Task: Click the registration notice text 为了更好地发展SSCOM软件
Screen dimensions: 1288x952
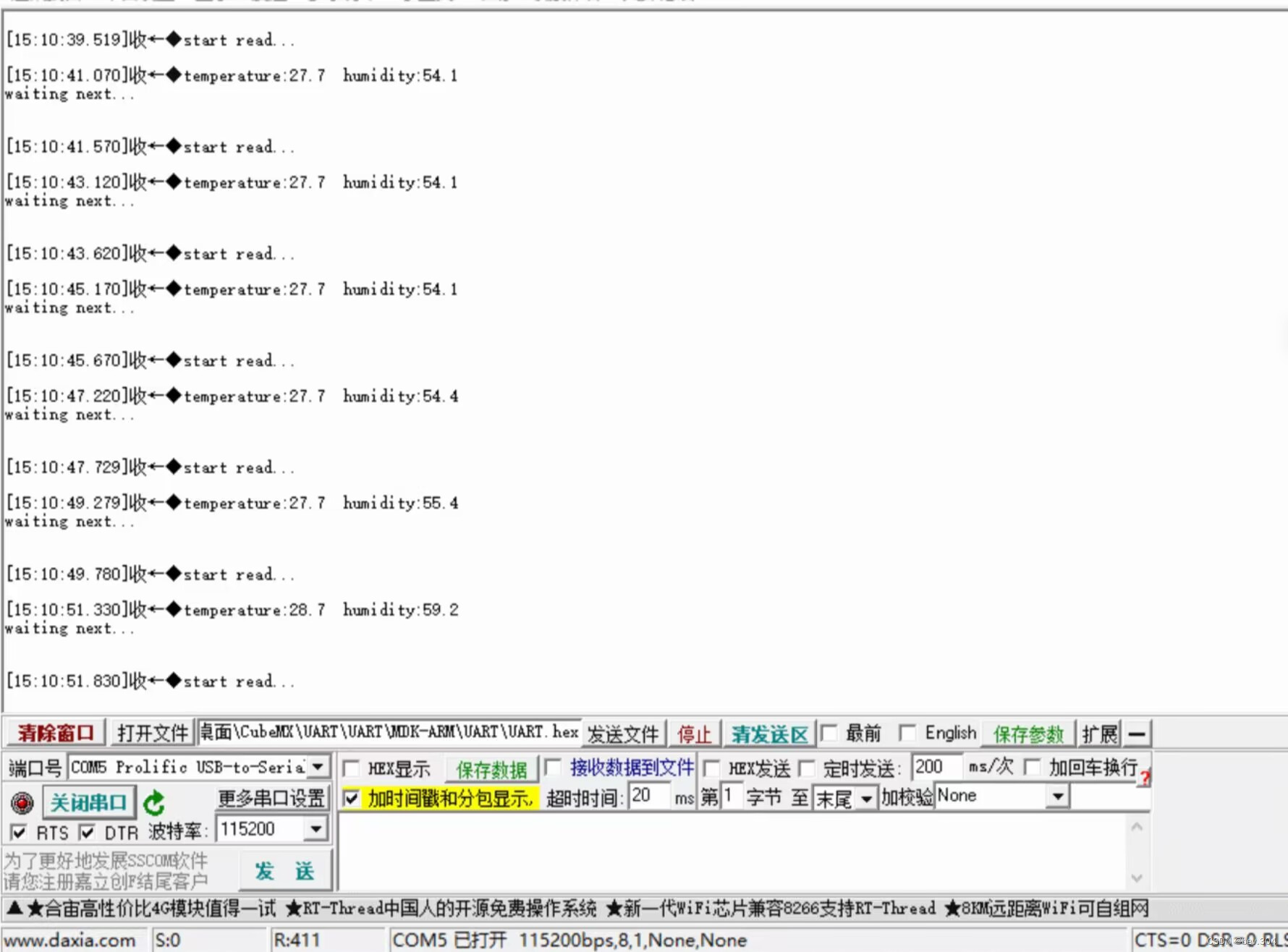Action: 106,861
